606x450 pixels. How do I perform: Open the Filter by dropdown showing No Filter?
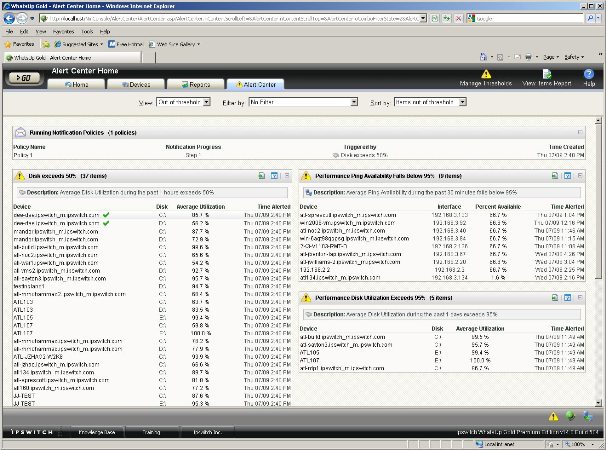(x=303, y=102)
